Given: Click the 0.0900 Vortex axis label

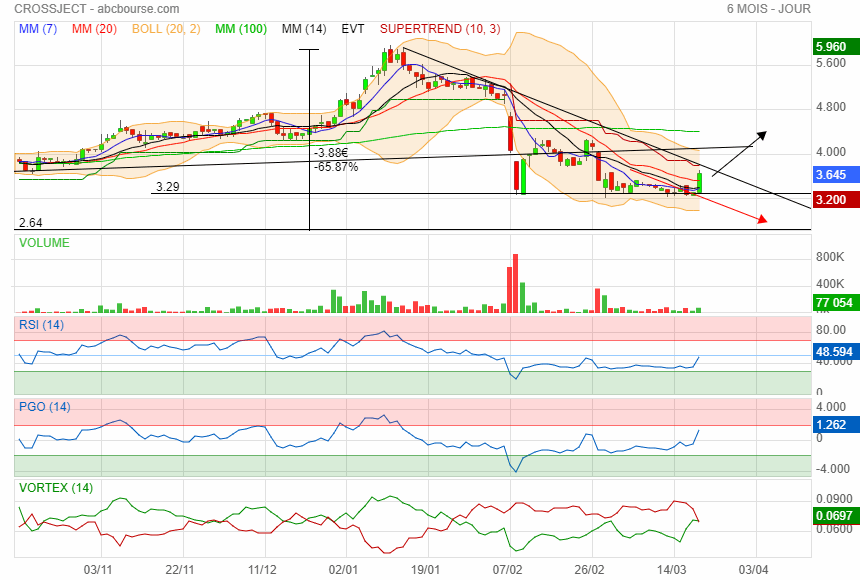Looking at the screenshot, I should (834, 499).
